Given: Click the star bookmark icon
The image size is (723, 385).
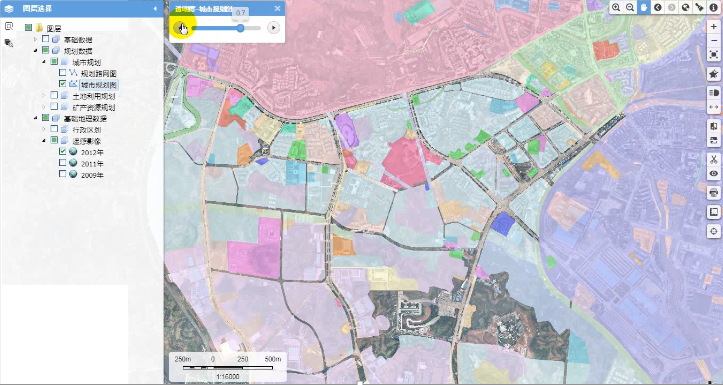Looking at the screenshot, I should (x=714, y=74).
